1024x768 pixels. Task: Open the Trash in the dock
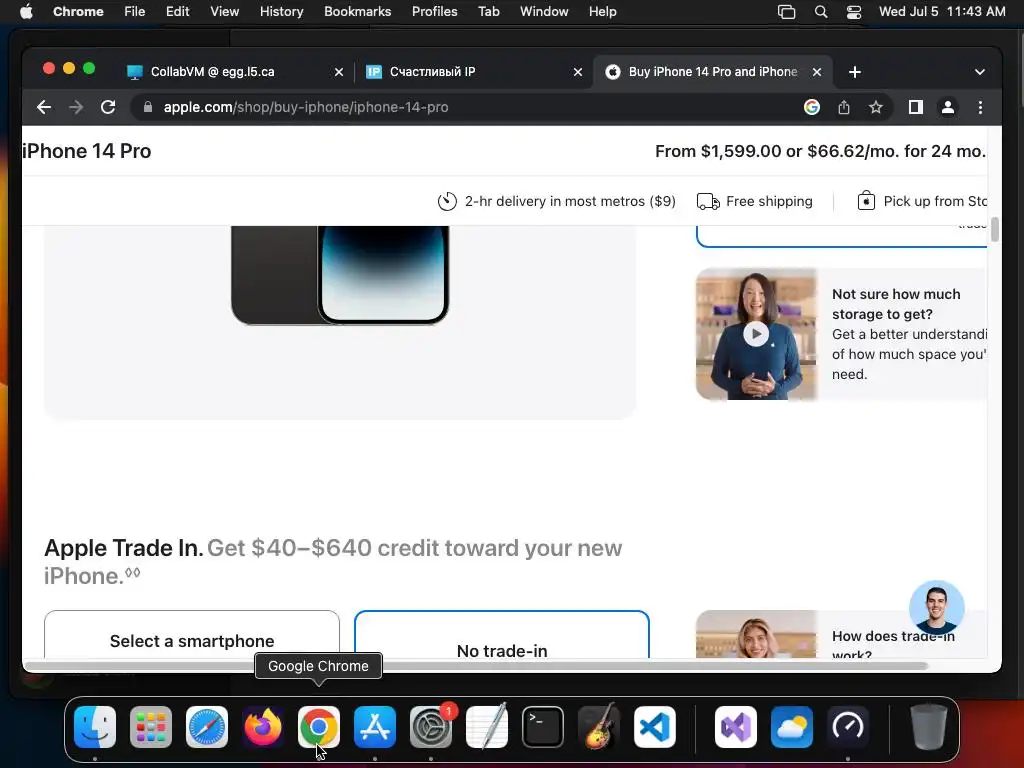click(928, 727)
